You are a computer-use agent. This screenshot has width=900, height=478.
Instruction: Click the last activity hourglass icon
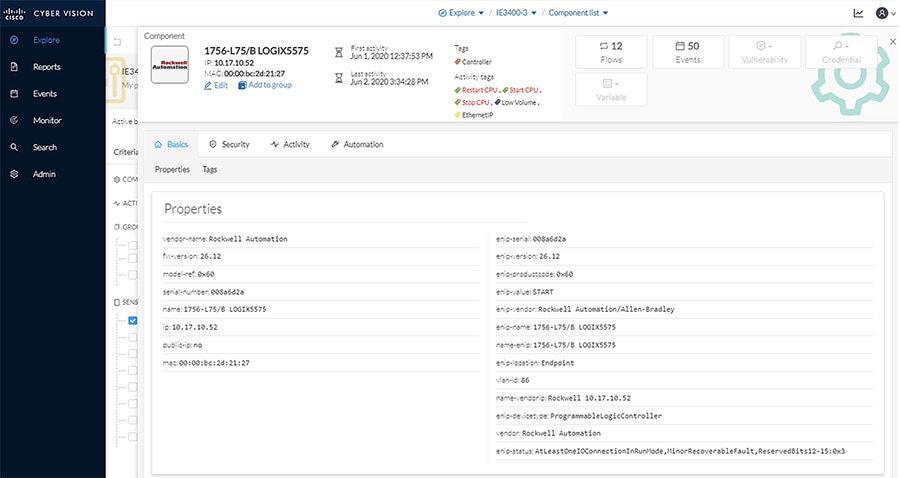[x=339, y=77]
